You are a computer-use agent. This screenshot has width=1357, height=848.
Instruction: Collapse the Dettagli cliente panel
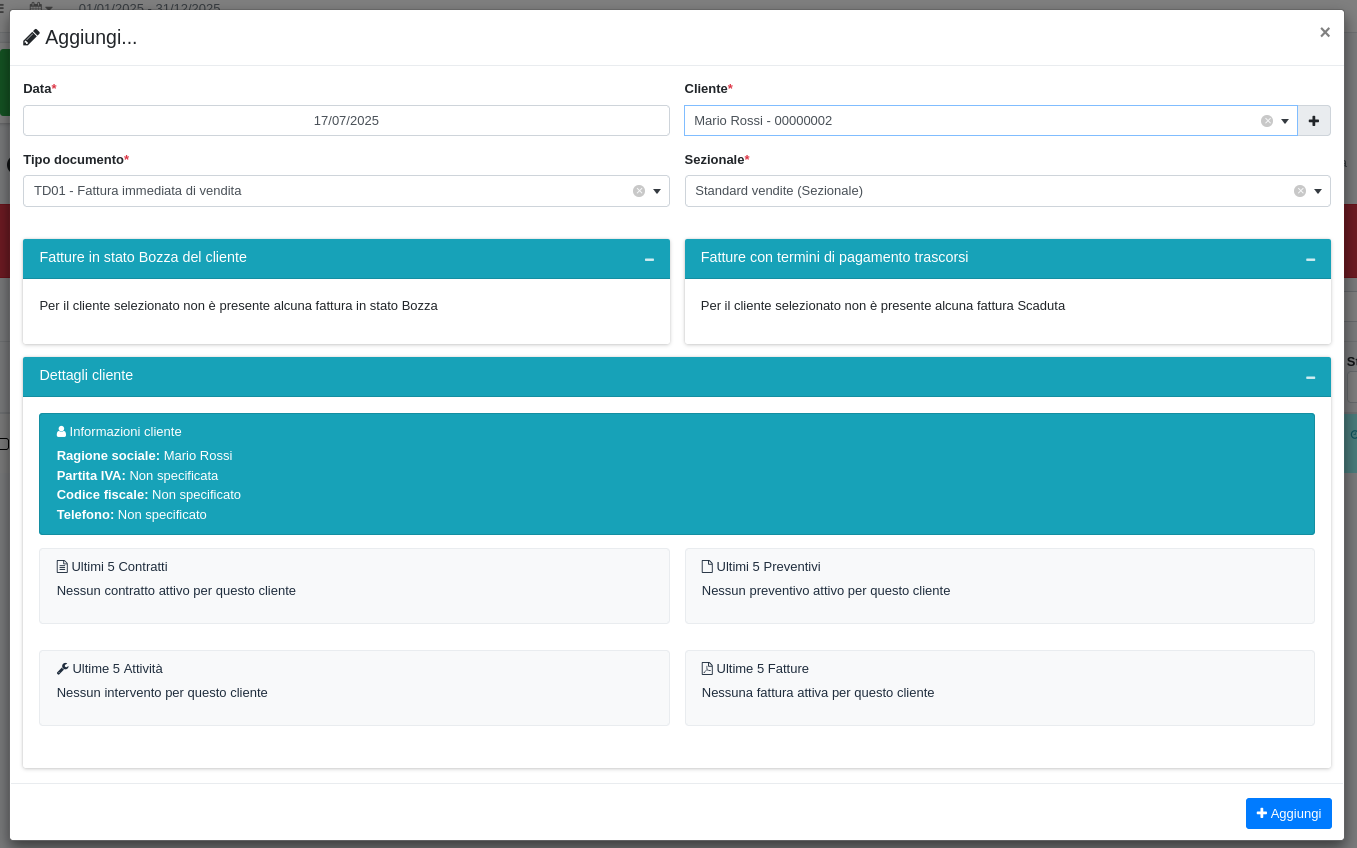(1310, 377)
